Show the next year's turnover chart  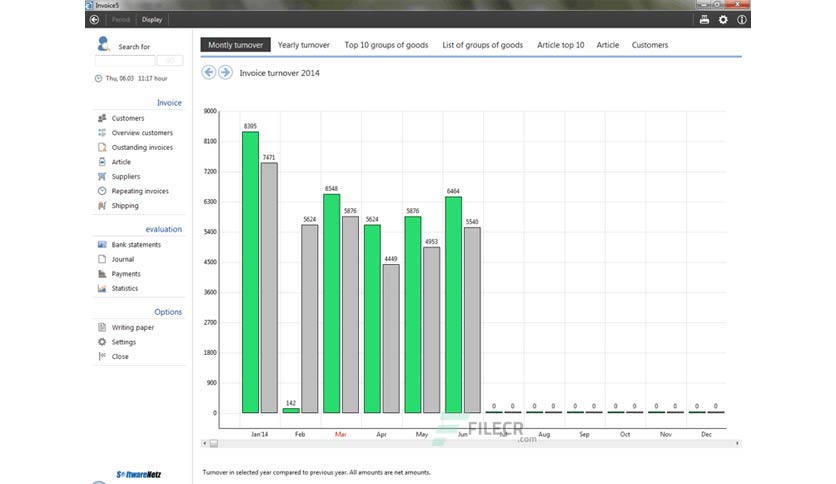click(226, 72)
